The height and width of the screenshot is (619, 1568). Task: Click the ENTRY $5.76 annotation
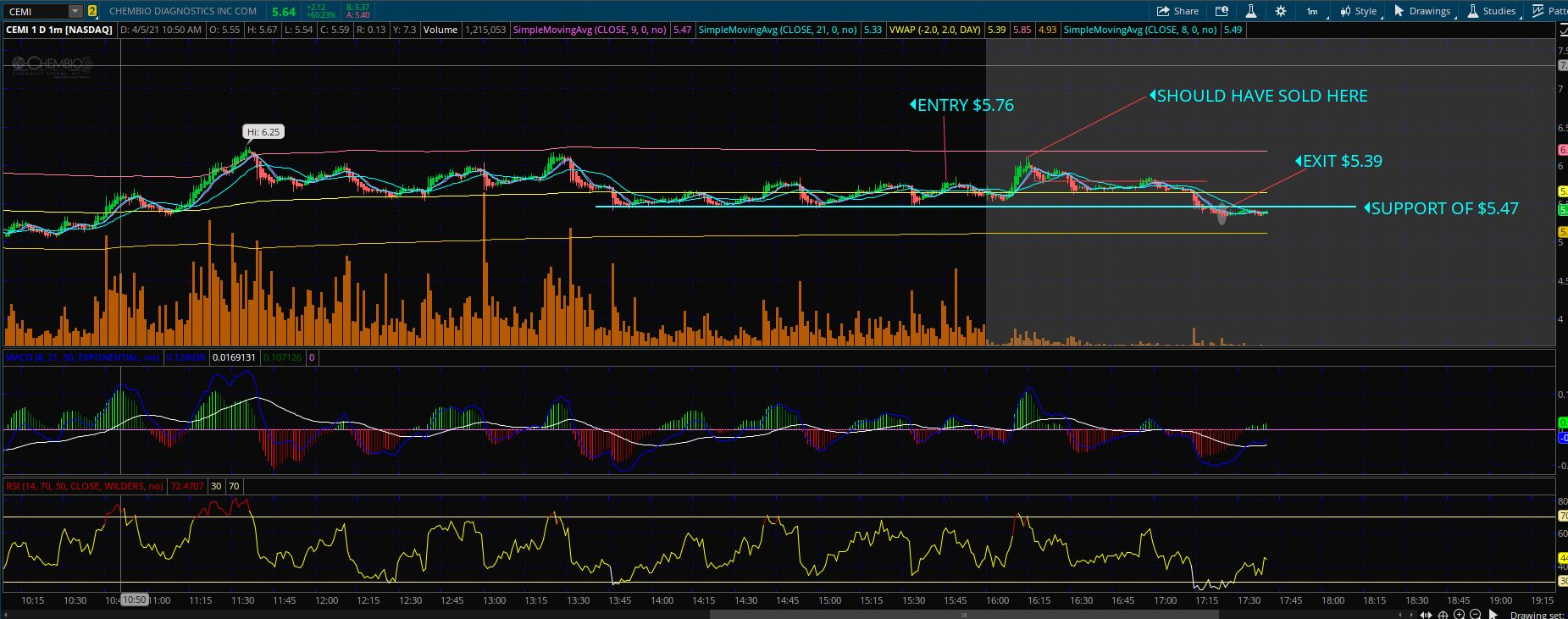965,105
